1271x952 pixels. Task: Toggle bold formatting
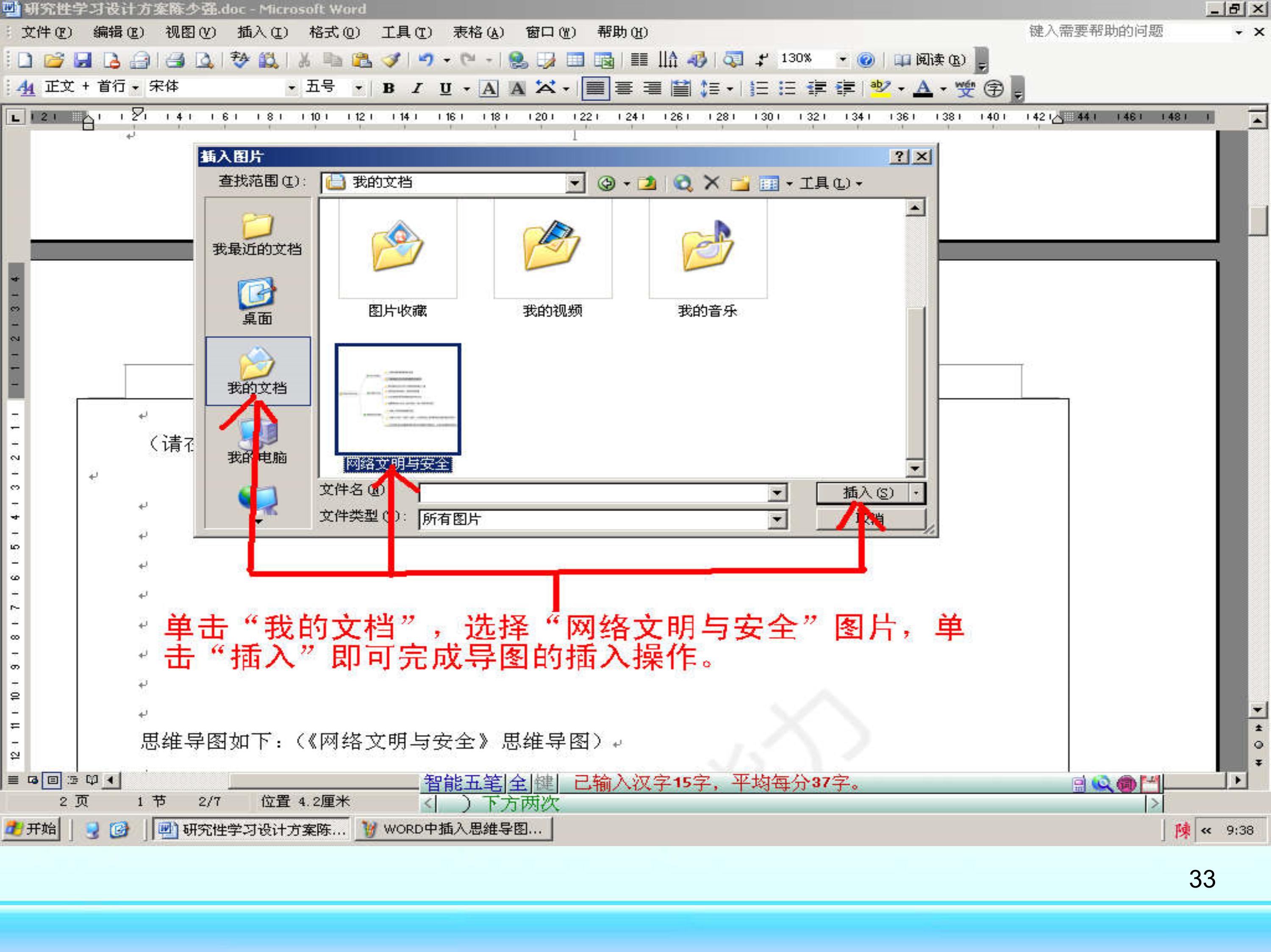(x=389, y=89)
